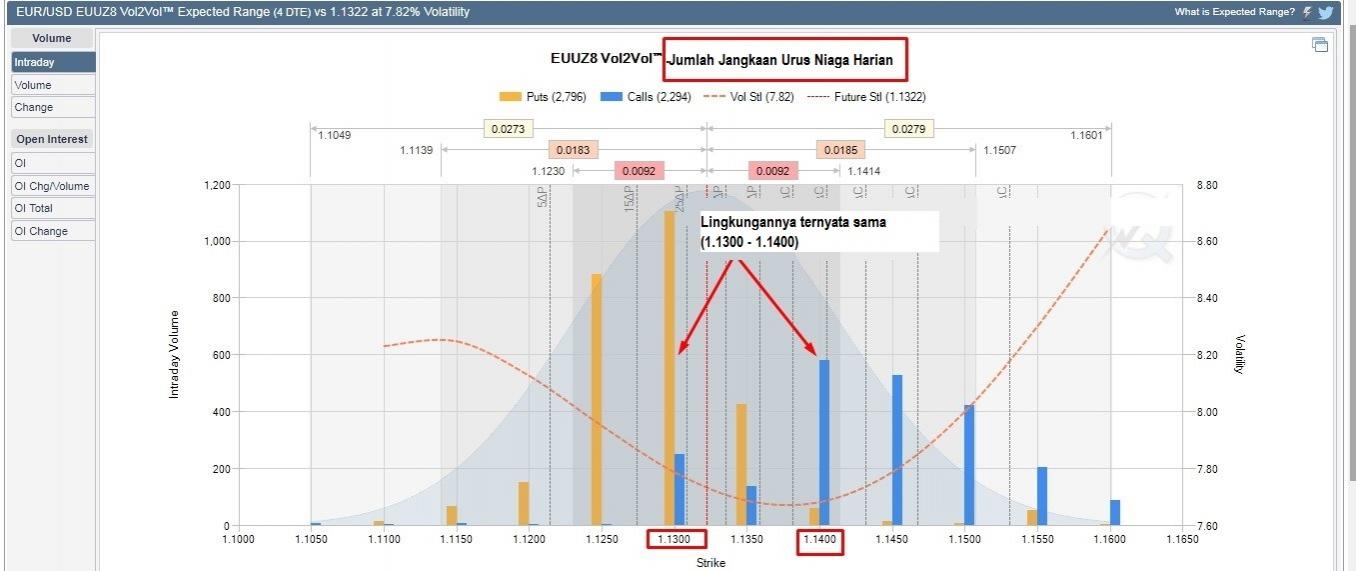Open the "What is Expected Range?" link
Viewport: 1356px width, 571px height.
point(1234,12)
